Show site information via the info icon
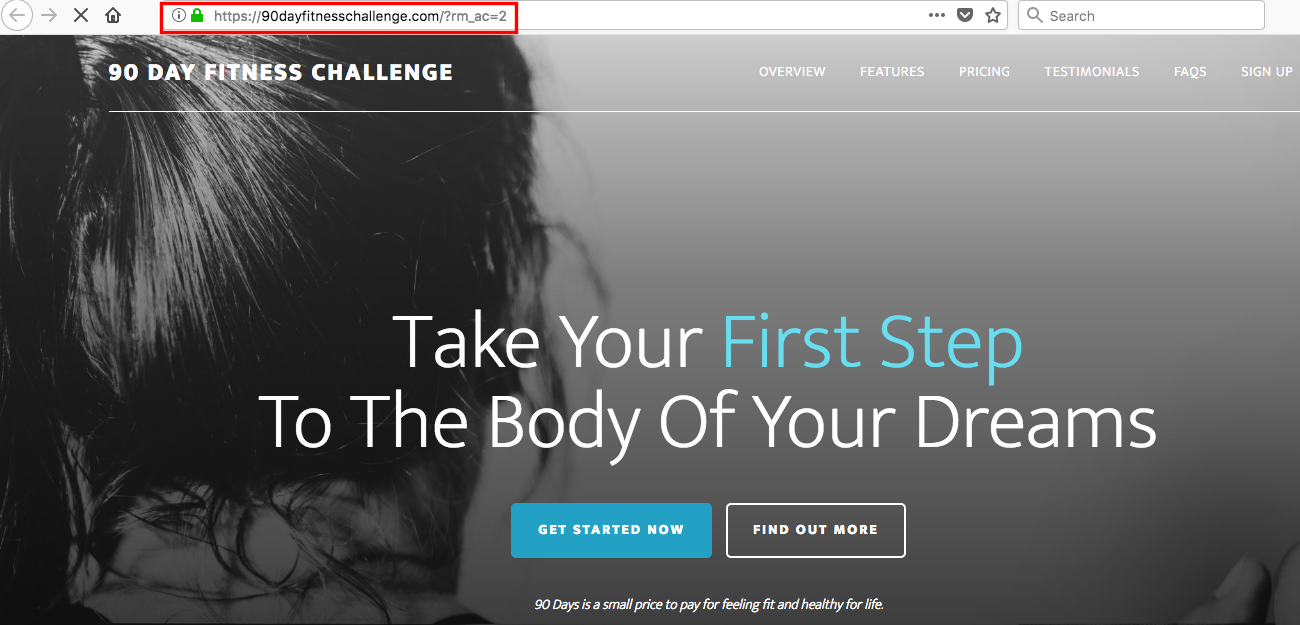Viewport: 1300px width, 625px height. point(179,16)
